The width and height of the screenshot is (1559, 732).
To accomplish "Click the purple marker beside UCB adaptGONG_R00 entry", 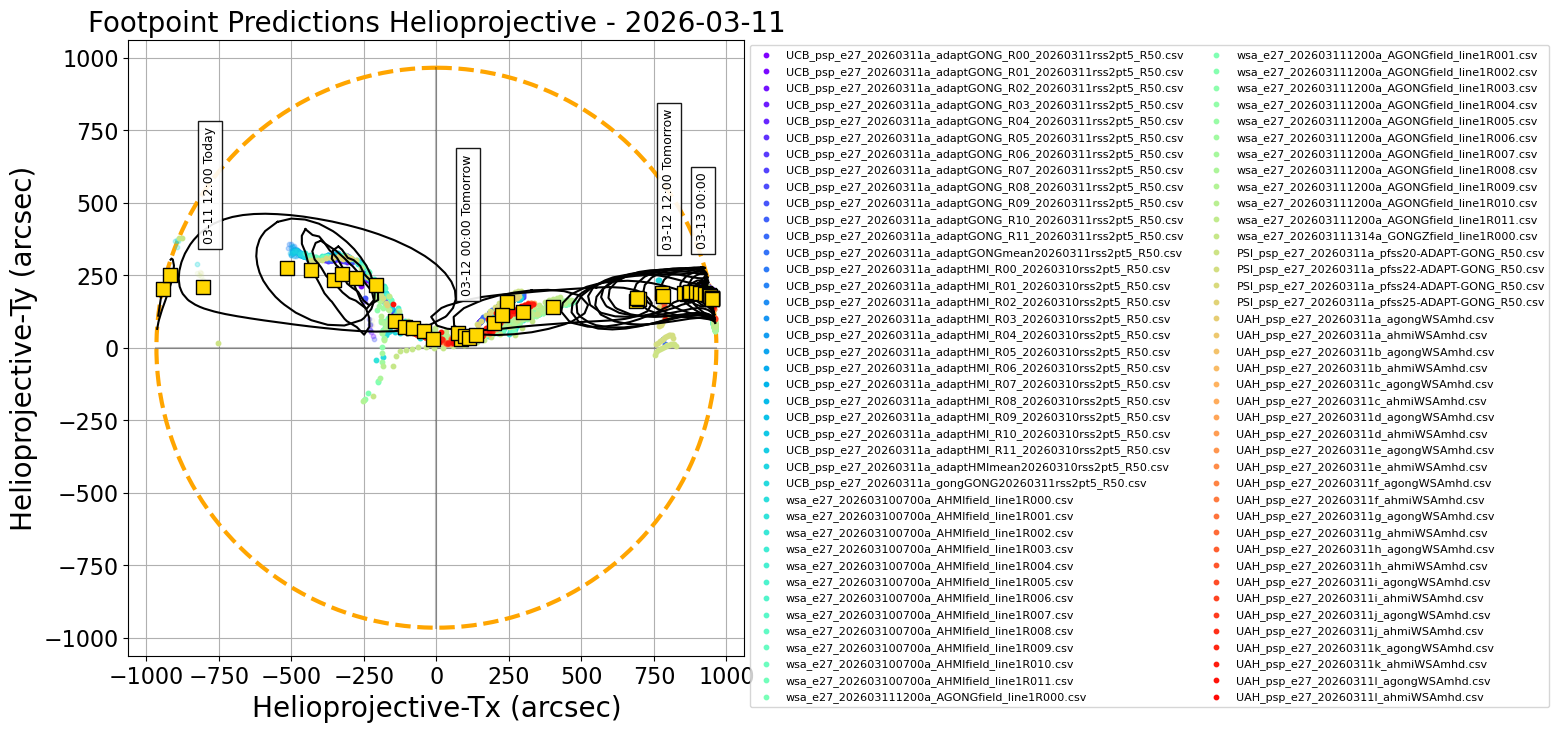I will pyautogui.click(x=768, y=57).
